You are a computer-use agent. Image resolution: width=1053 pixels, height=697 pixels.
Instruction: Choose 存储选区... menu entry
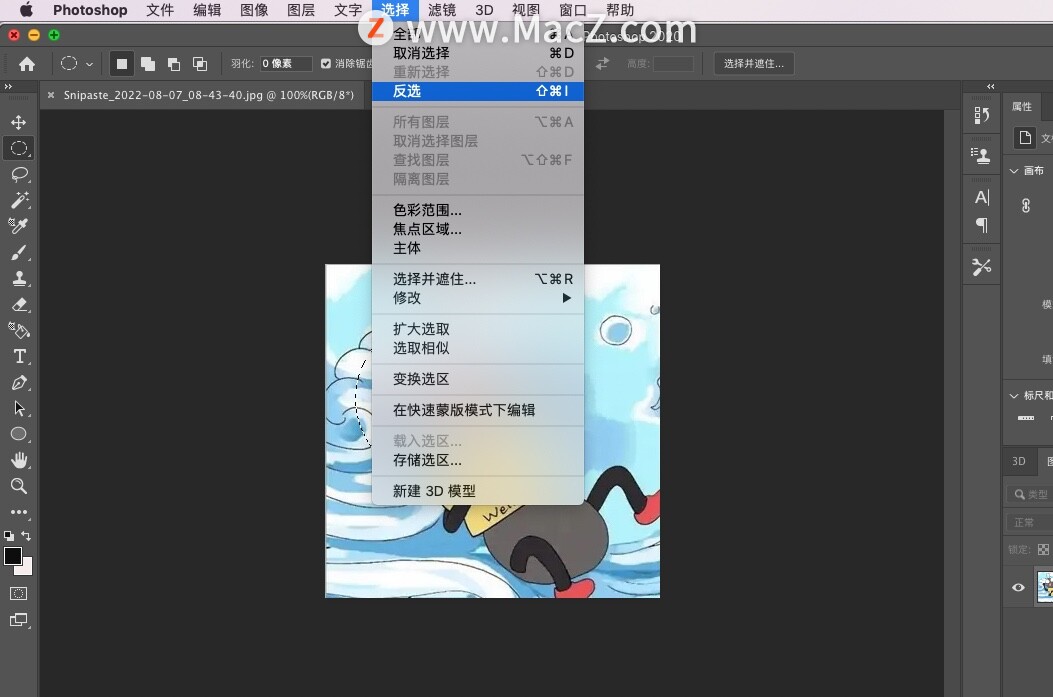[478, 461]
